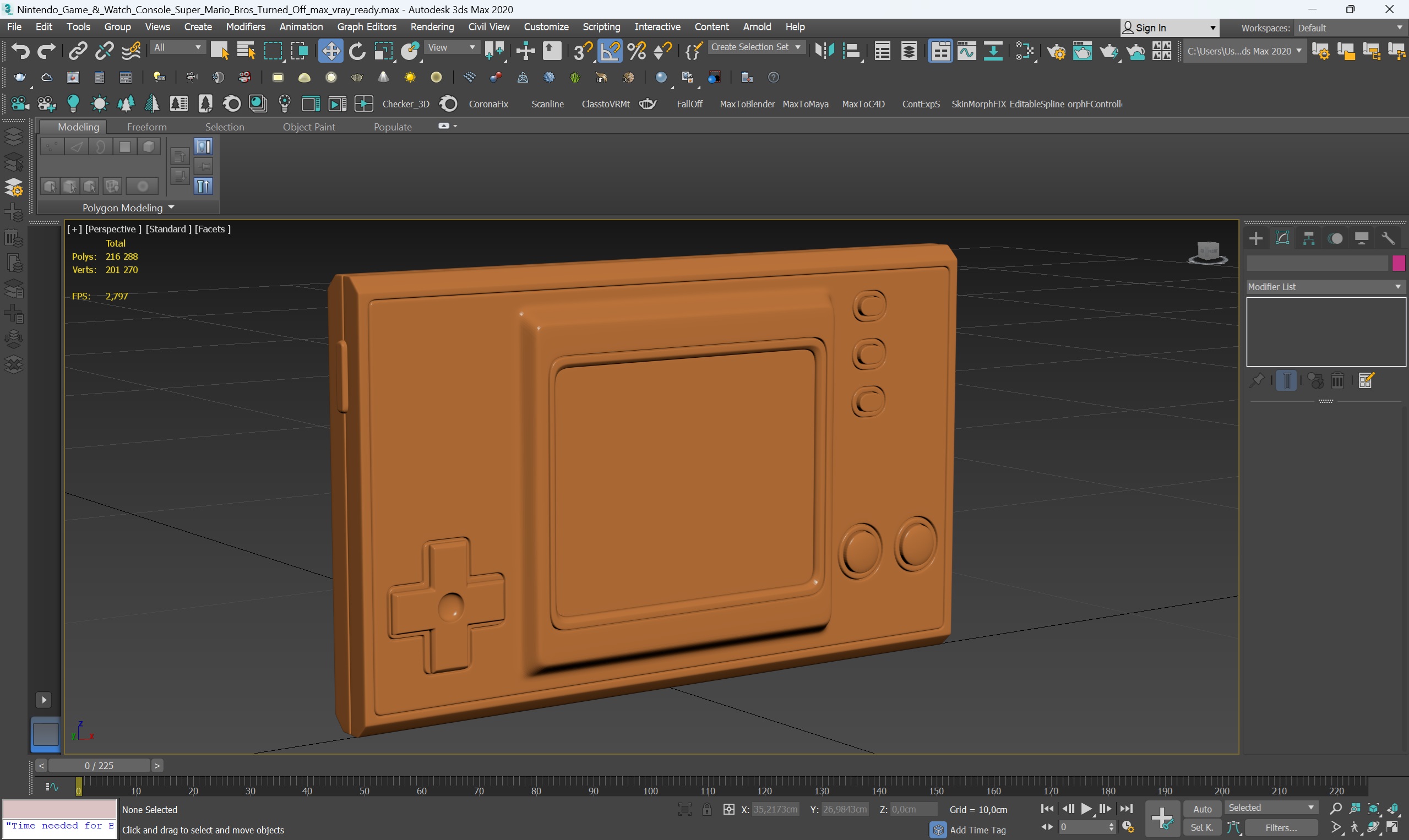
Task: Switch to the Object Paint tab
Action: [308, 127]
